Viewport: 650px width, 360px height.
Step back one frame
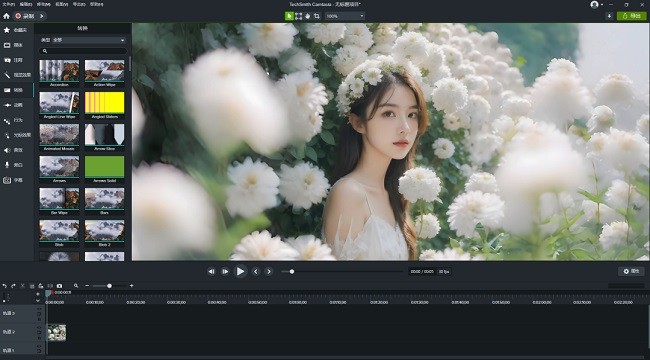(211, 272)
